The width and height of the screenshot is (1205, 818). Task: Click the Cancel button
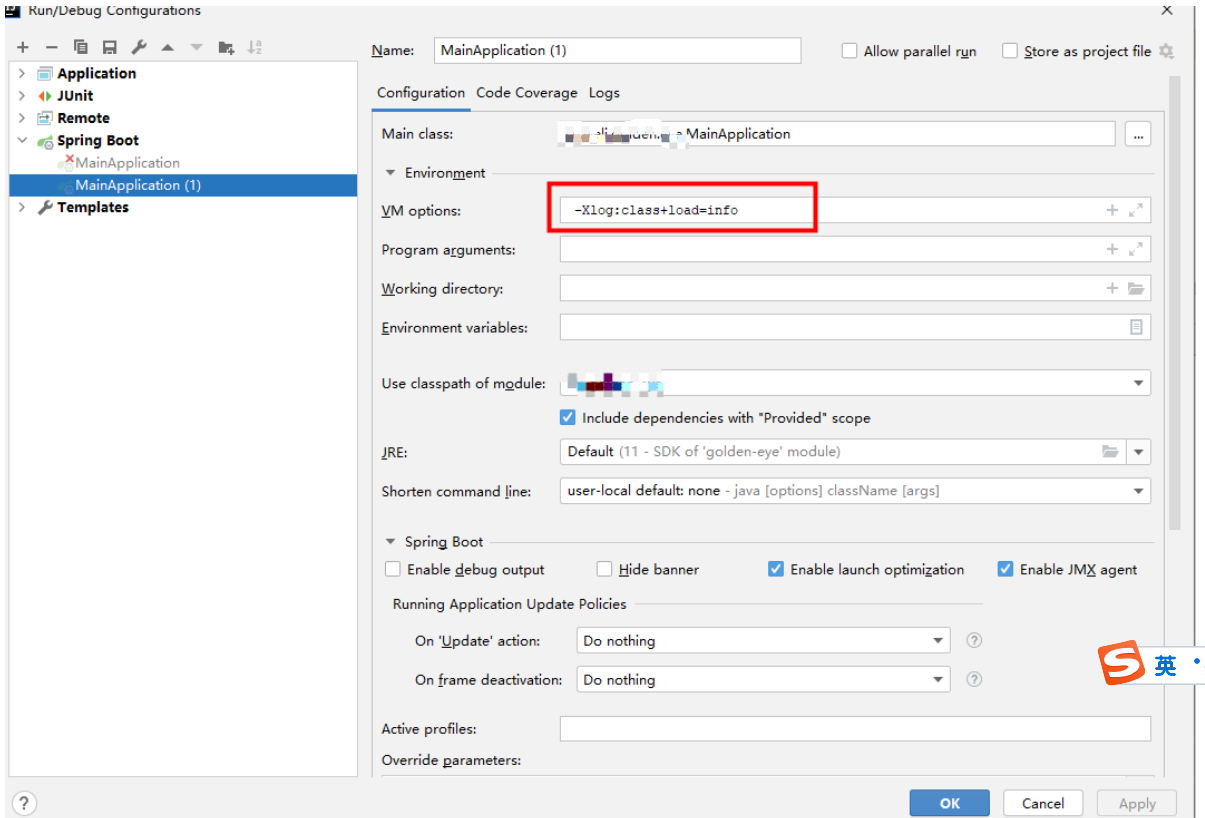(x=1043, y=803)
